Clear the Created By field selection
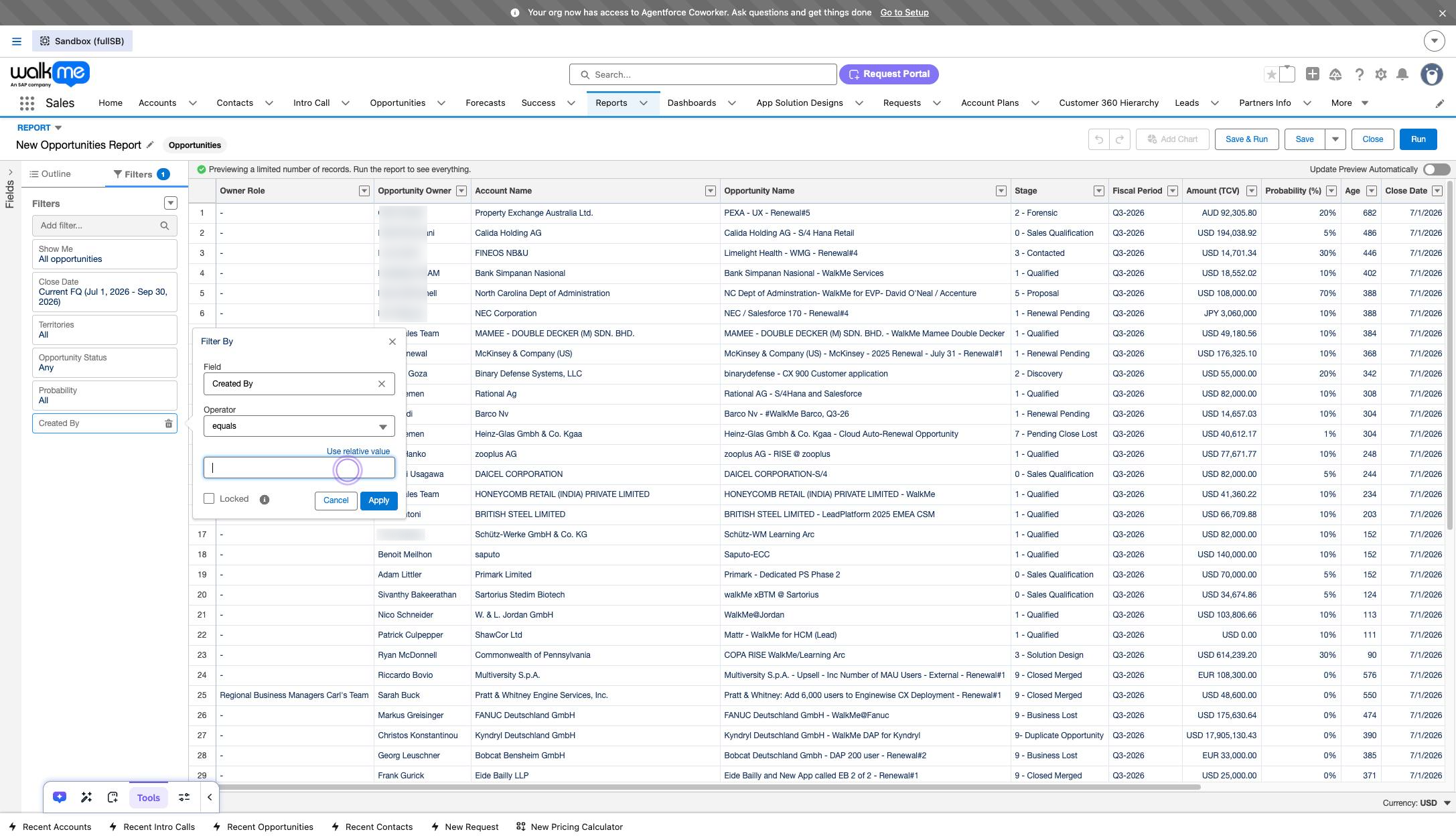 [x=382, y=384]
